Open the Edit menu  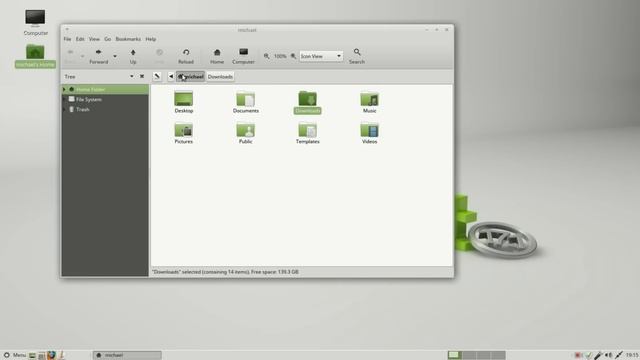(80, 39)
